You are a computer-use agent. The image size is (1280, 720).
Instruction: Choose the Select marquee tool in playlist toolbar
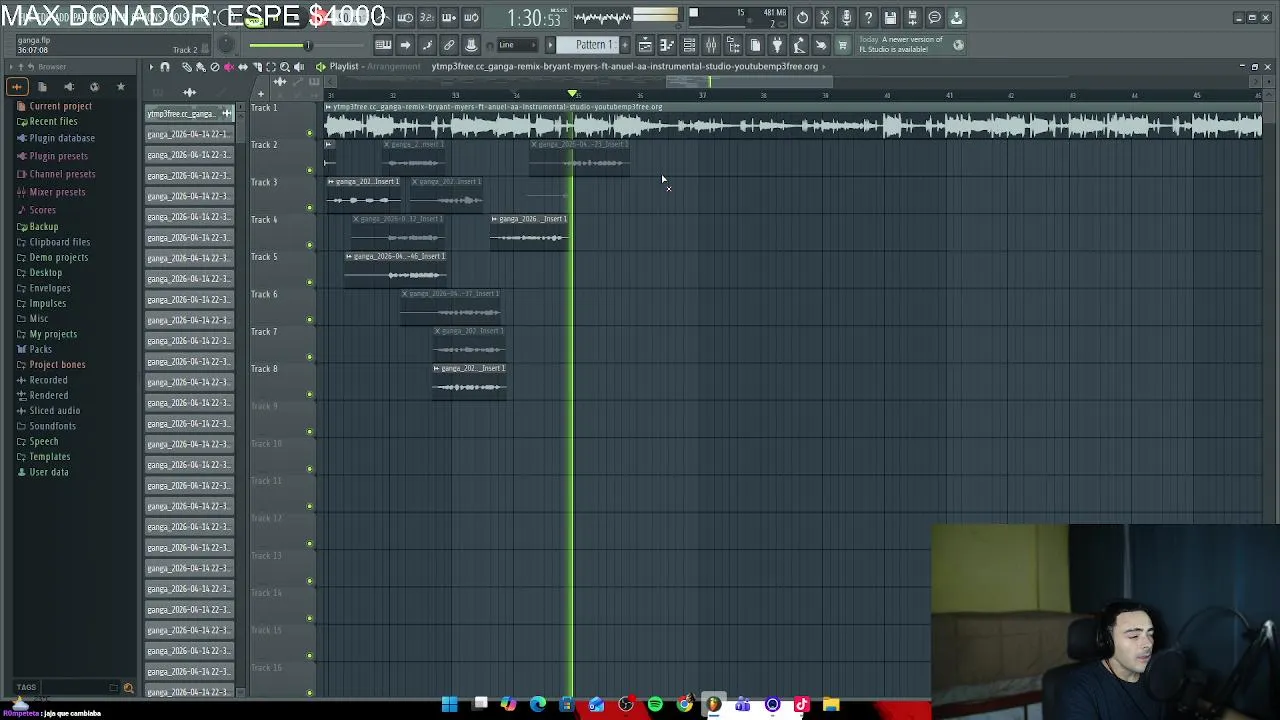[x=271, y=67]
